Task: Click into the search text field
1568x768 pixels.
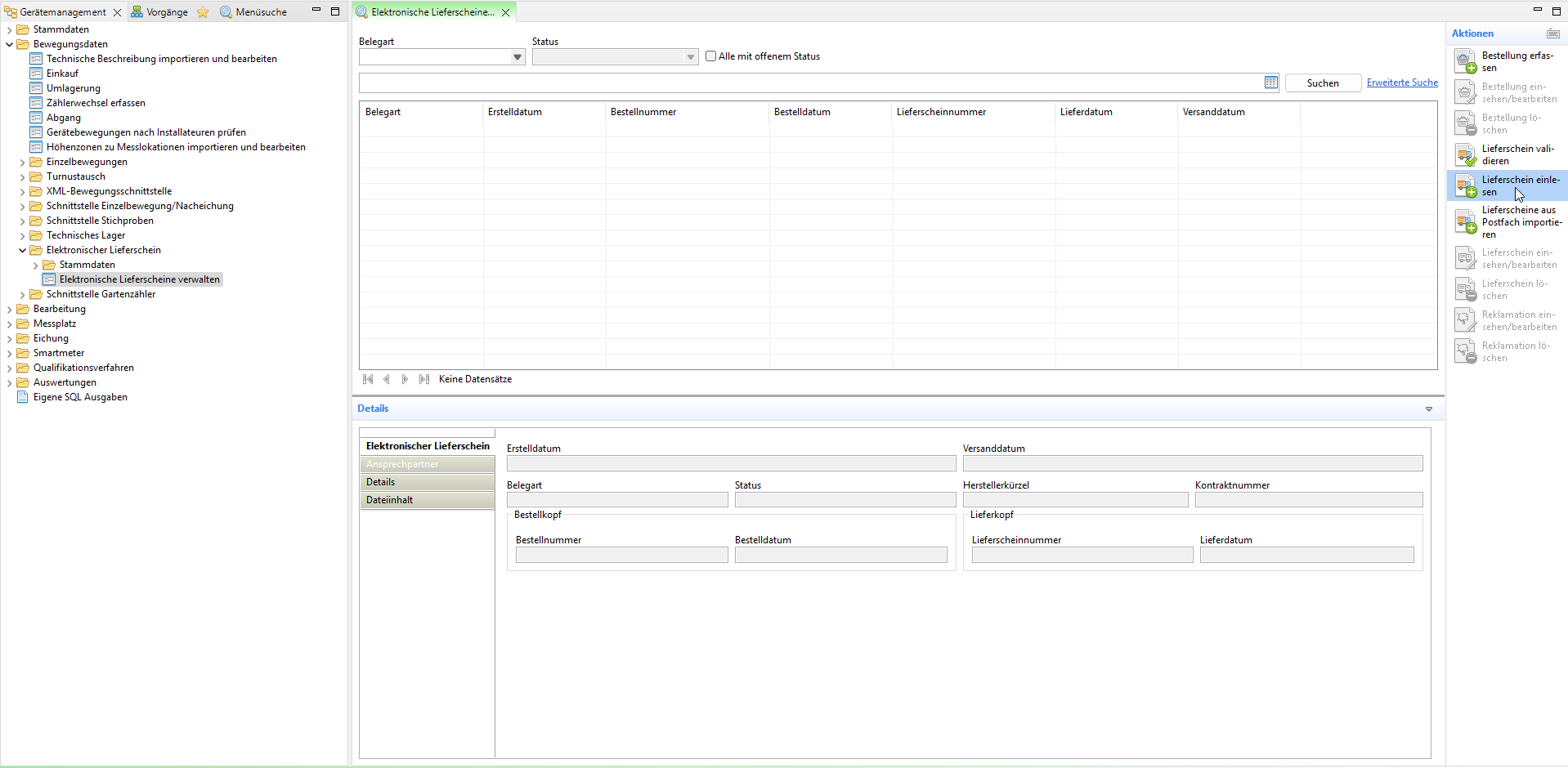Action: pyautogui.click(x=809, y=83)
